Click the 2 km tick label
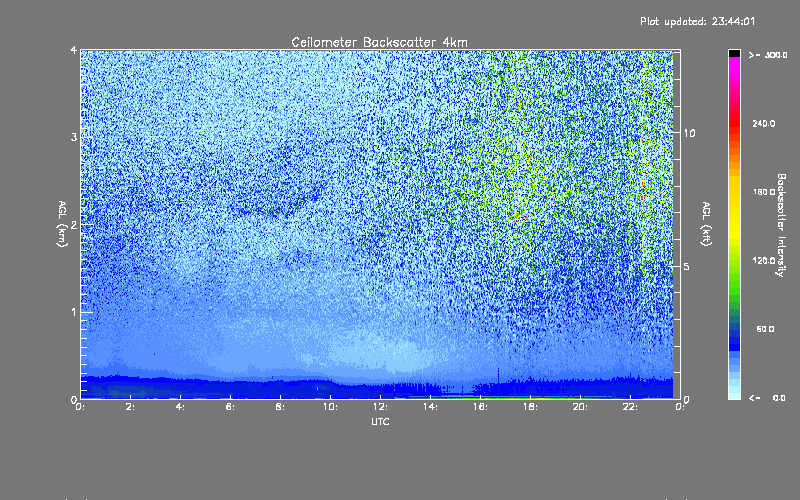The width and height of the screenshot is (800, 500). click(x=74, y=224)
